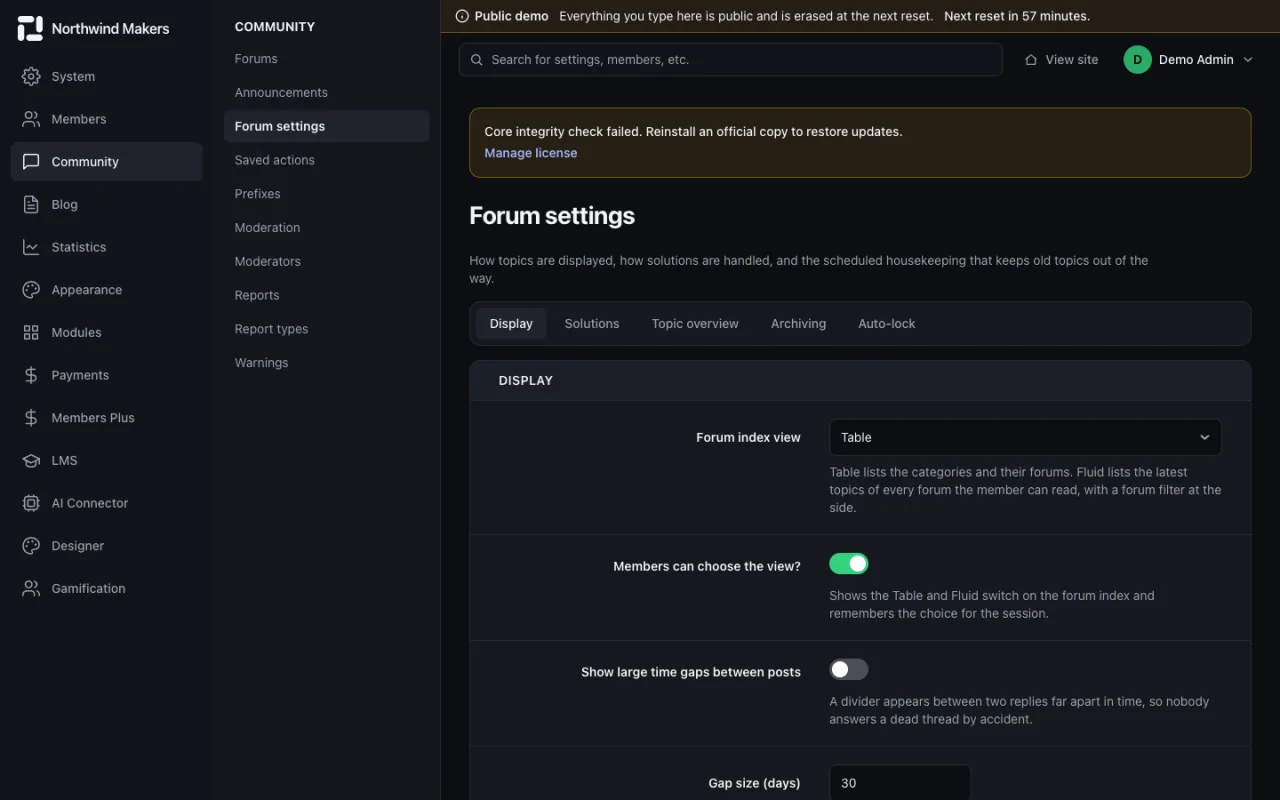The height and width of the screenshot is (800, 1280).
Task: Click the Modules grid icon
Action: point(31,332)
